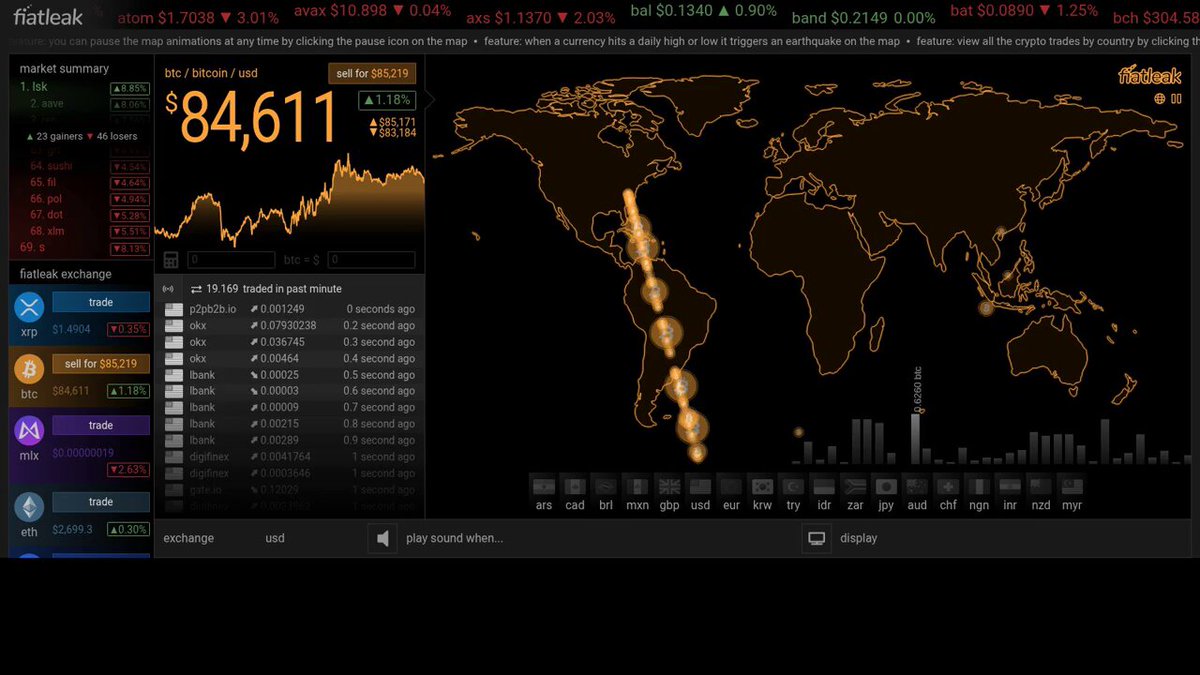1200x675 pixels.
Task: Focus the BTC amount input field
Action: [232, 260]
